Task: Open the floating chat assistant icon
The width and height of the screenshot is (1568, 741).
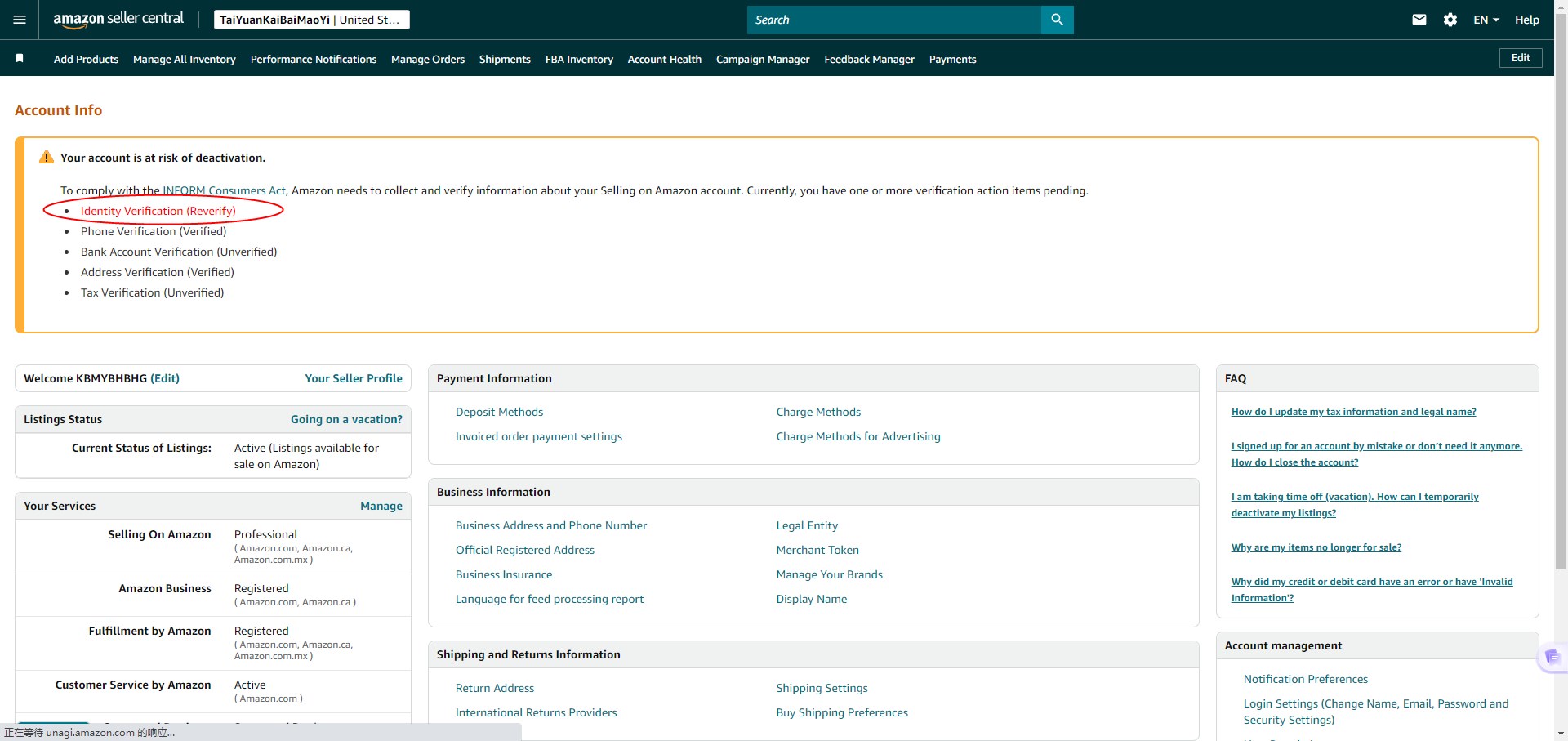Action: 1552,657
